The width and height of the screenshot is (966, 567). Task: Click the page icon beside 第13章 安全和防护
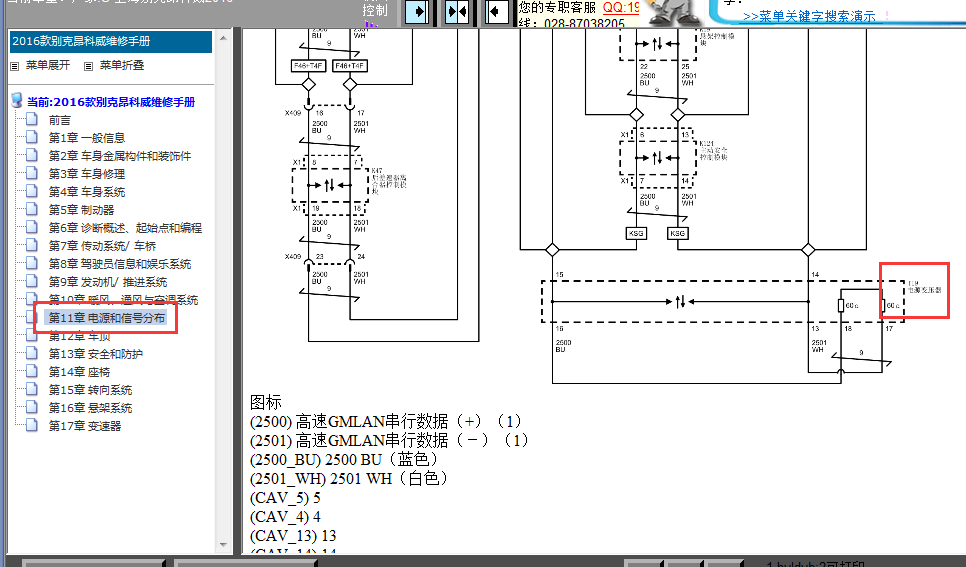pyautogui.click(x=32, y=353)
